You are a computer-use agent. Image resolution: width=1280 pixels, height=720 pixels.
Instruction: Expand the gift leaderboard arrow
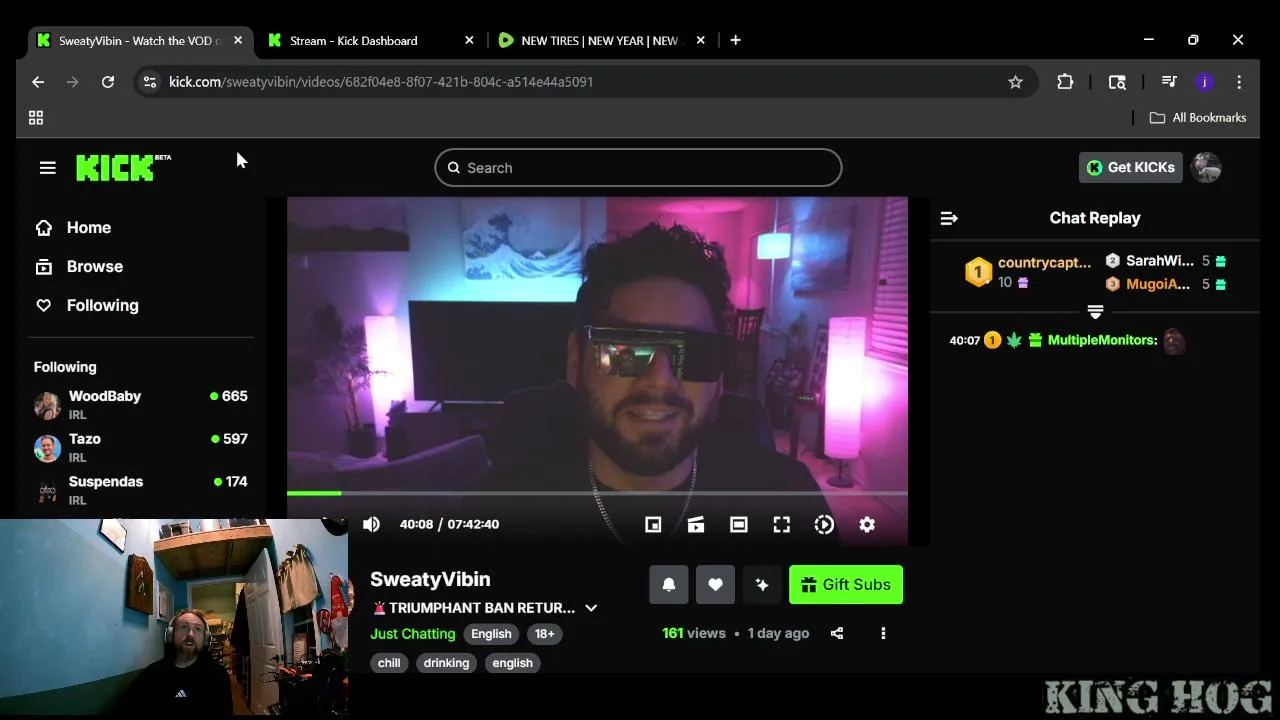(x=1095, y=312)
